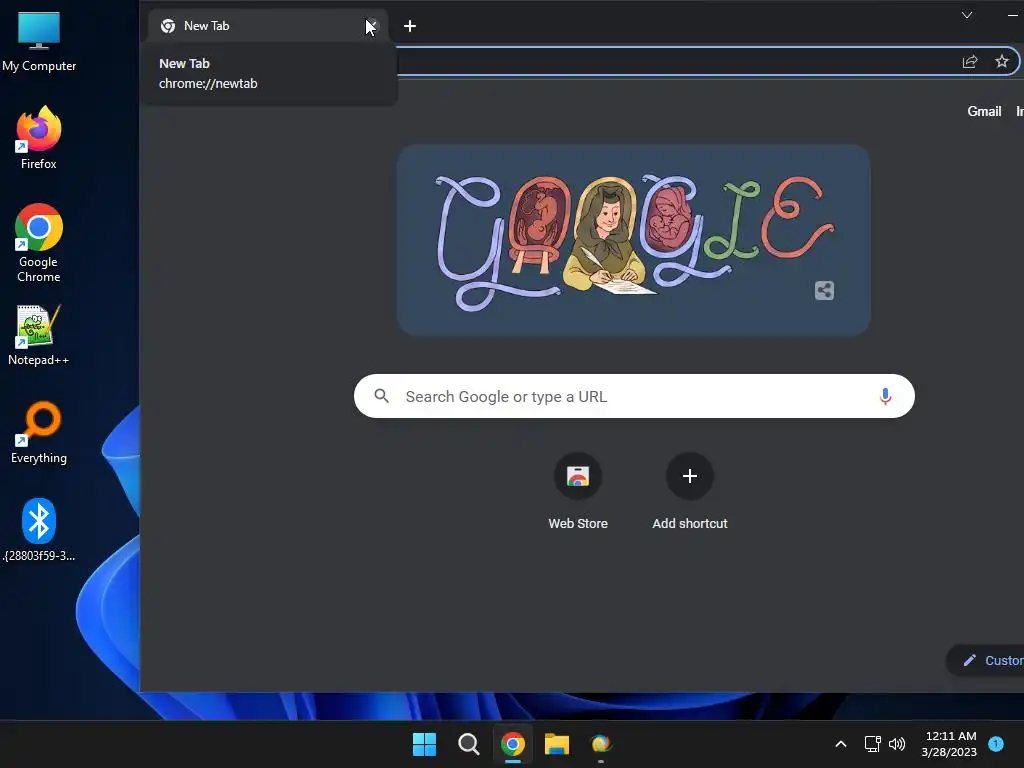Close the New Tab tab
1024x768 pixels.
[x=372, y=26]
